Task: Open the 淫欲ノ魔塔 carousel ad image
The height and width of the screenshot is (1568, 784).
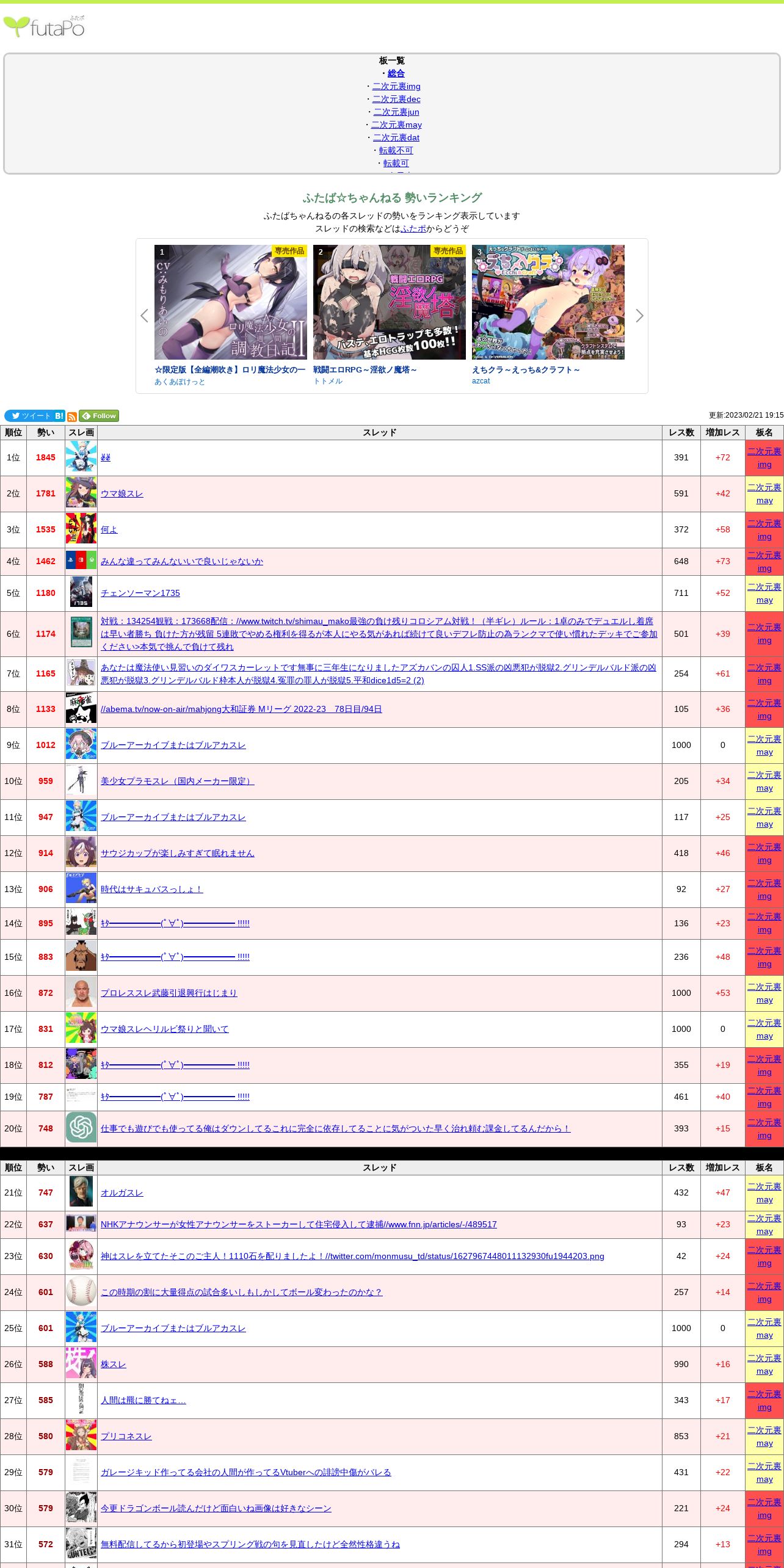Action: [390, 302]
